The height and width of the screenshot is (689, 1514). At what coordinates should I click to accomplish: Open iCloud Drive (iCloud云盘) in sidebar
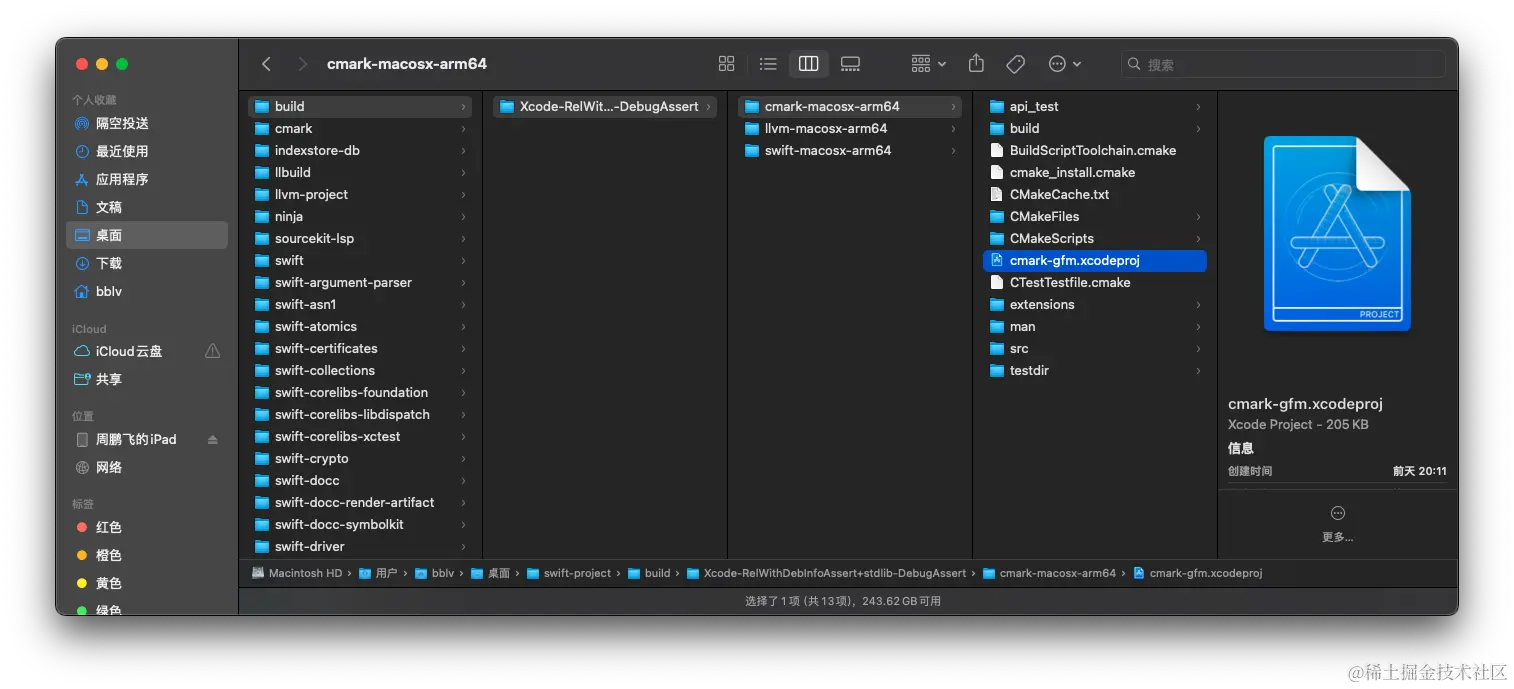tap(147, 351)
